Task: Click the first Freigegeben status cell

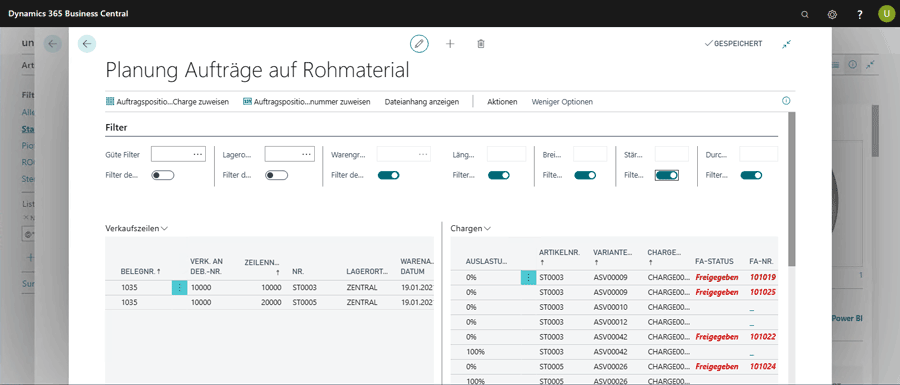Action: tap(717, 277)
